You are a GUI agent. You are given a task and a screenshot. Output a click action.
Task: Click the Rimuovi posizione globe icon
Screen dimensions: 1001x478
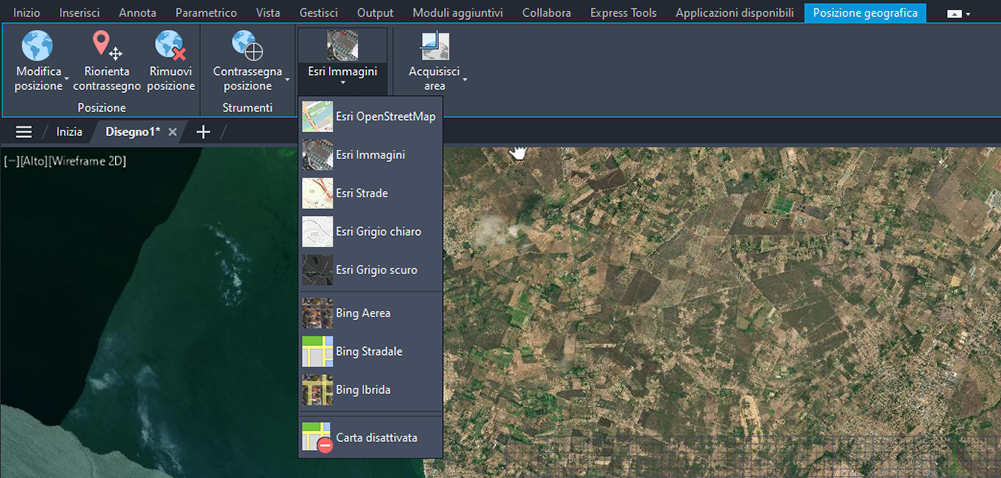(x=170, y=46)
